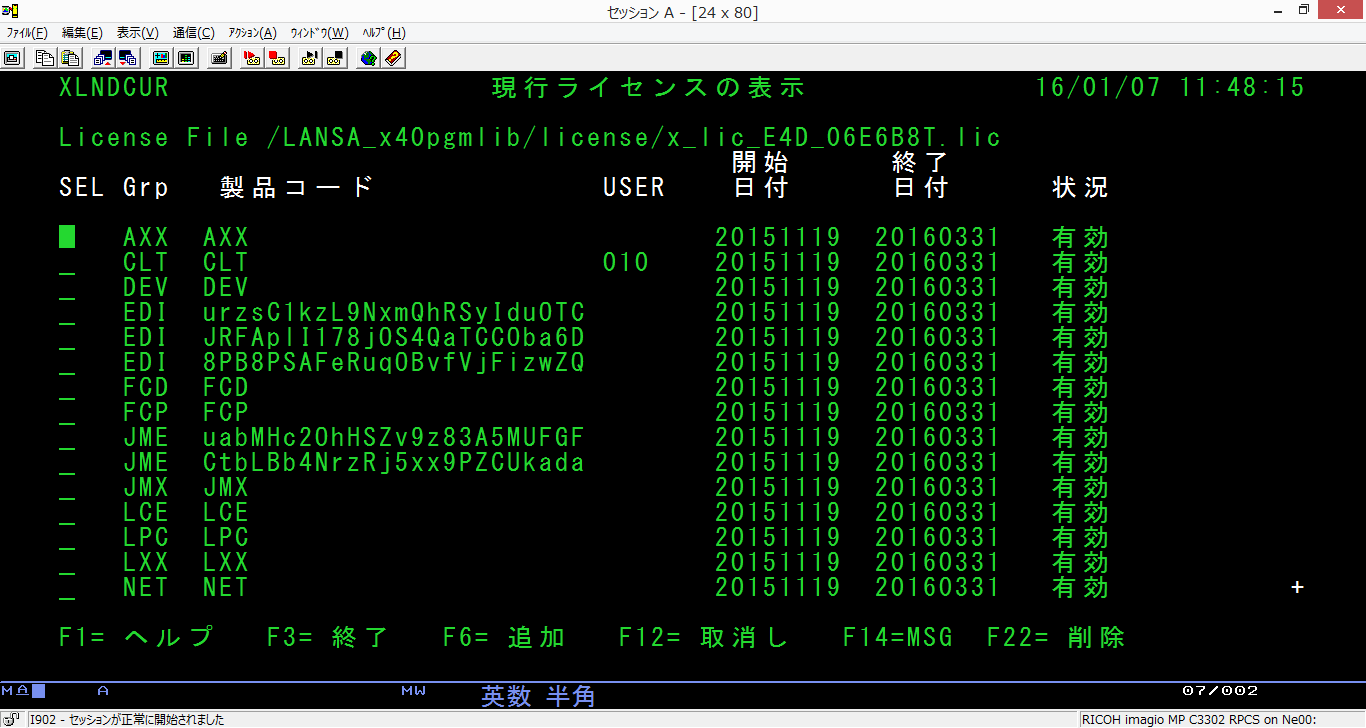Screen dimensions: 1366x728
Task: Open the ｱｸｼｮﾝ(A) menu
Action: [252, 33]
